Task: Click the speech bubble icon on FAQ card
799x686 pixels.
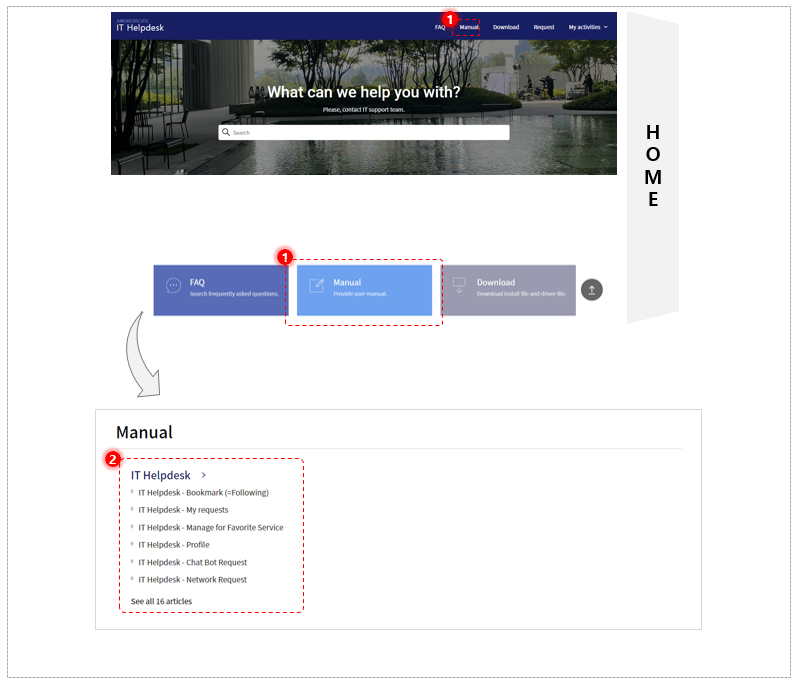Action: coord(173,285)
